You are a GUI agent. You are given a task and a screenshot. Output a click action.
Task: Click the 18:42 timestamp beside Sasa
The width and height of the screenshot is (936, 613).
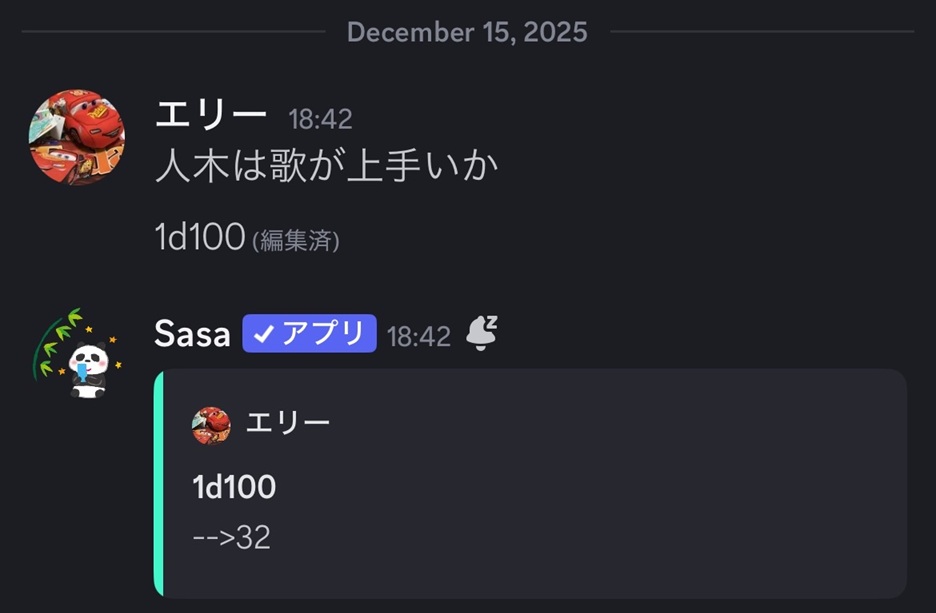(x=418, y=336)
